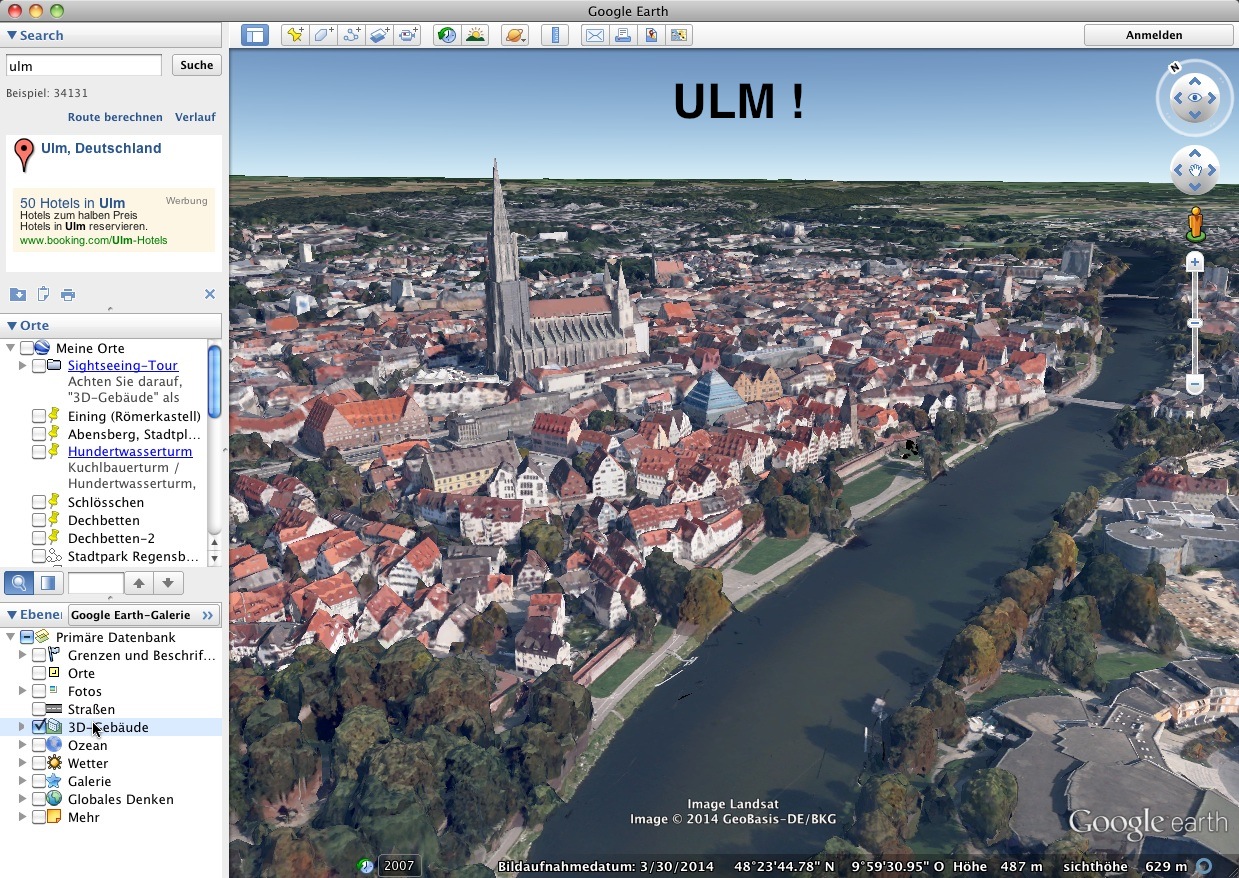Click the Suche search button
The width and height of the screenshot is (1239, 878).
pyautogui.click(x=196, y=65)
